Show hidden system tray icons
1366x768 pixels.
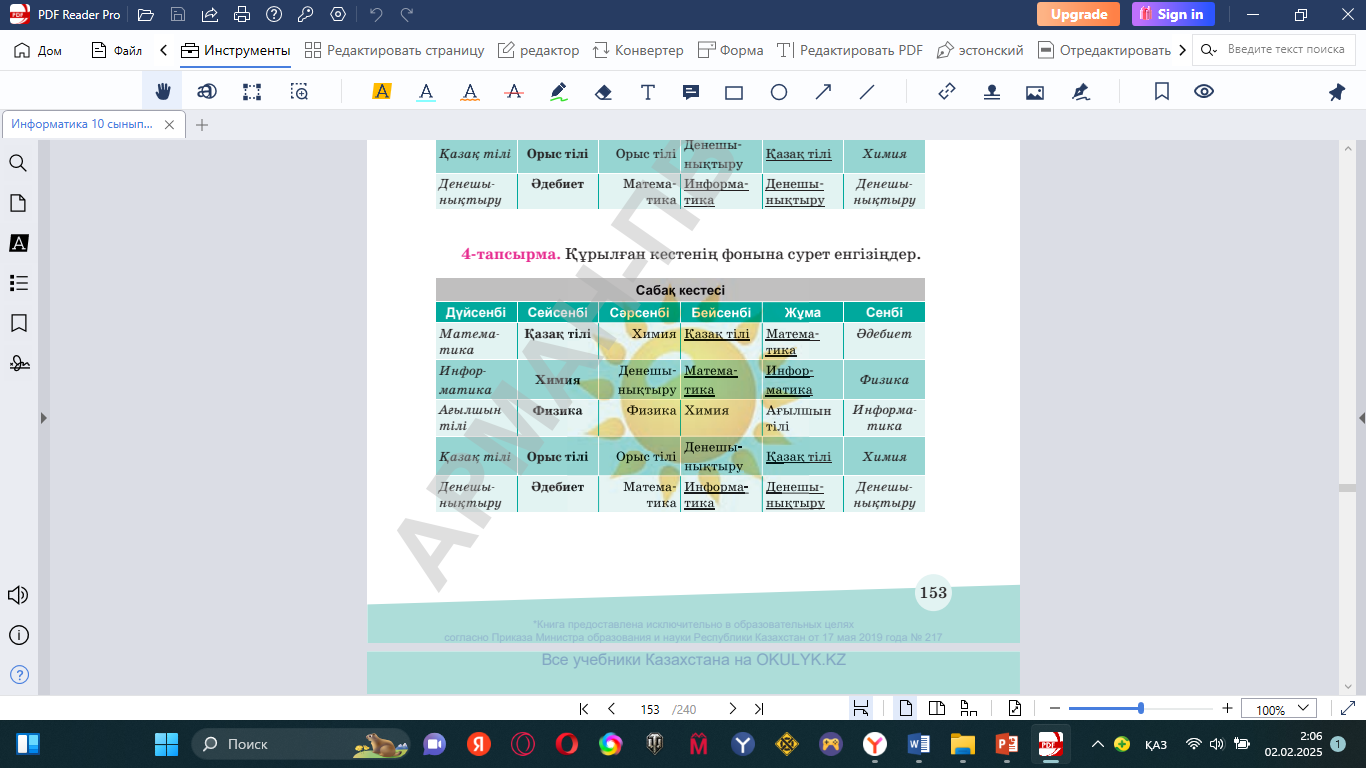point(1097,744)
